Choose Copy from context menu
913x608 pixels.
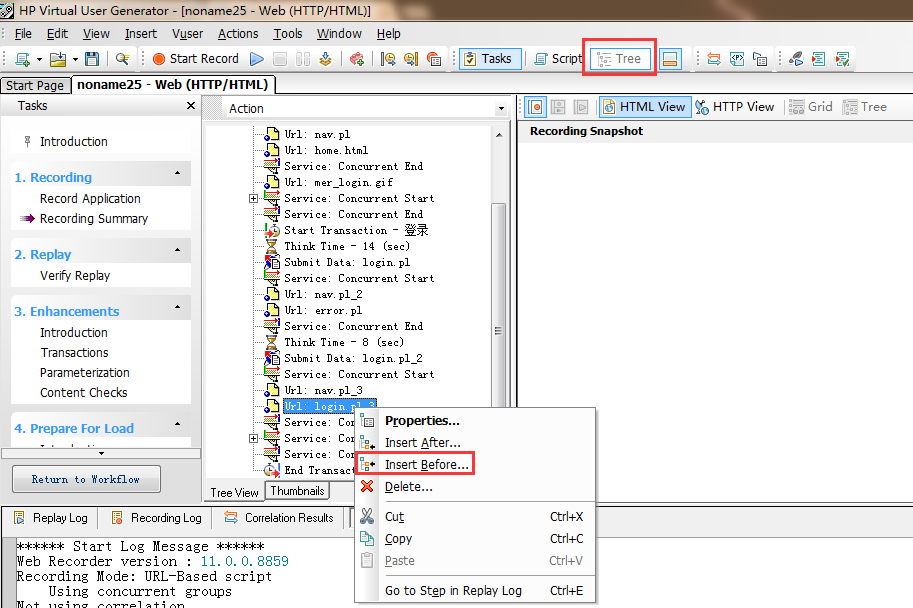[398, 539]
